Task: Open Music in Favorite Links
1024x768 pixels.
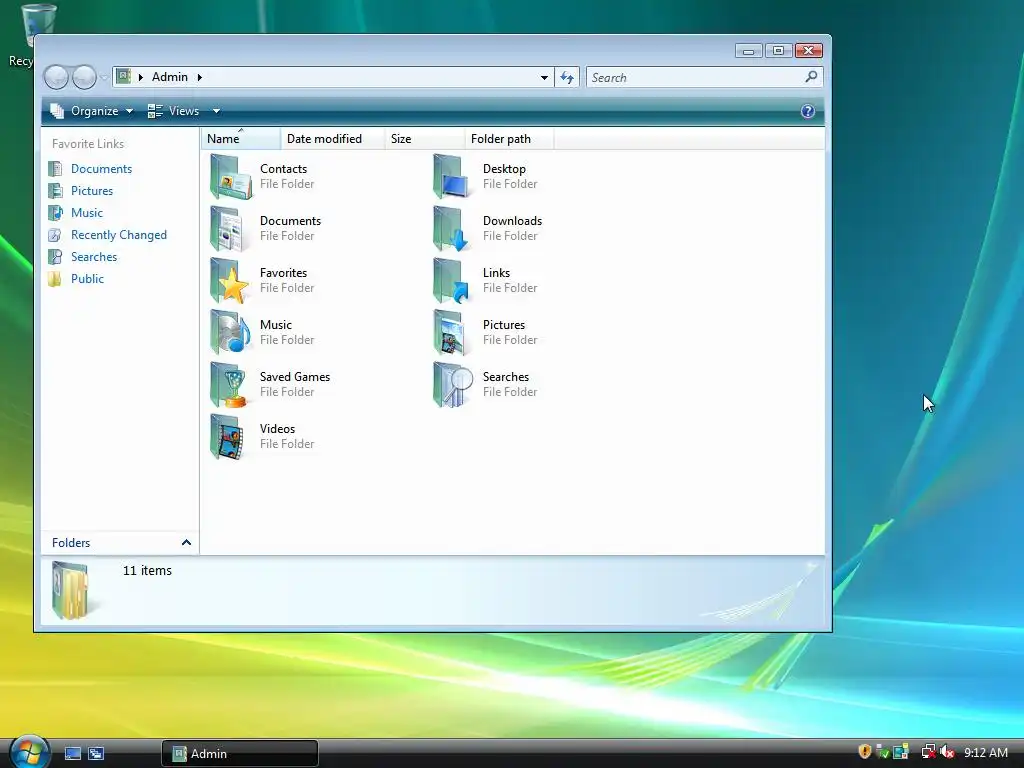Action: [86, 213]
